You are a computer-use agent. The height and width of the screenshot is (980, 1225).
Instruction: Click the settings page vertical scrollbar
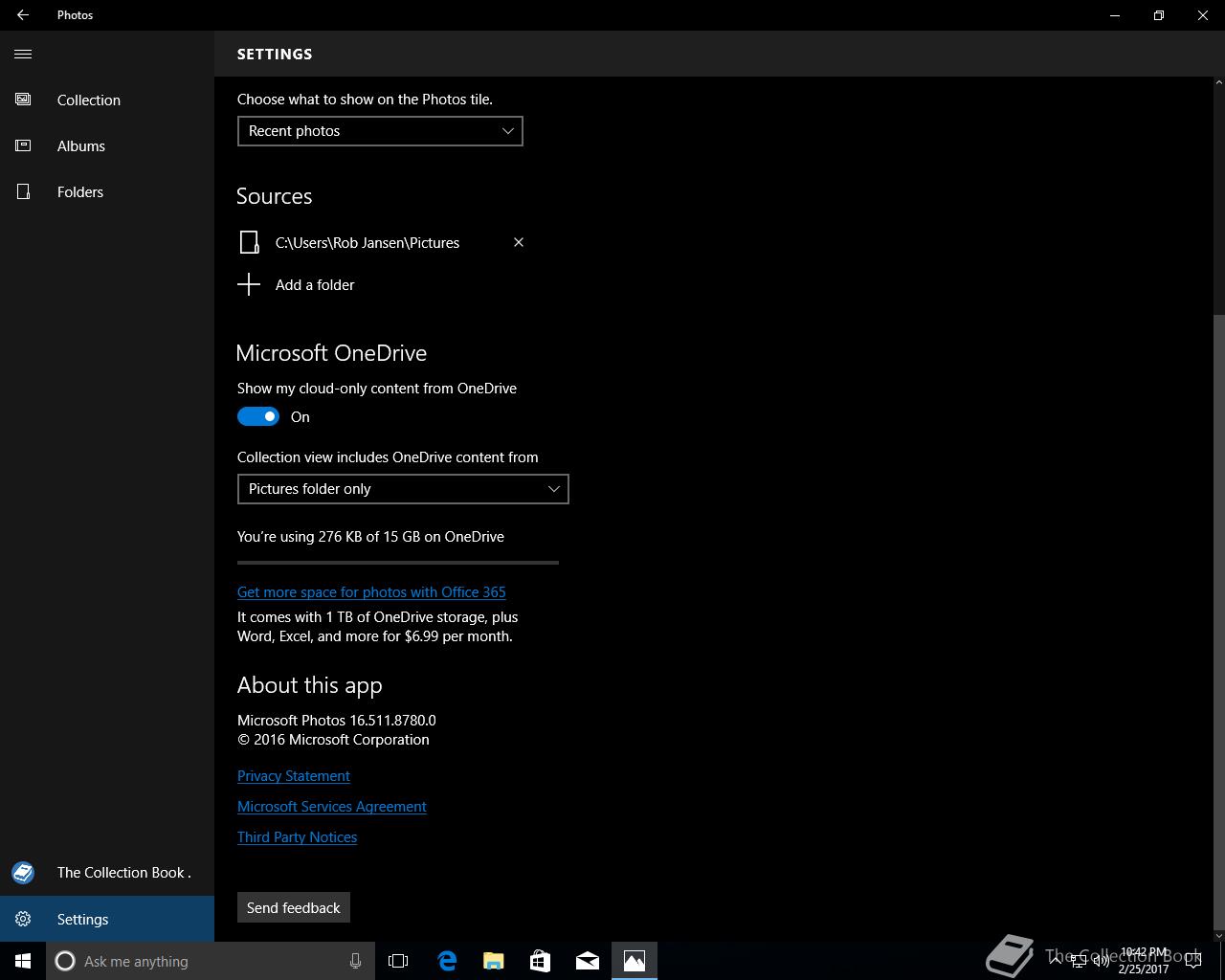1218,622
